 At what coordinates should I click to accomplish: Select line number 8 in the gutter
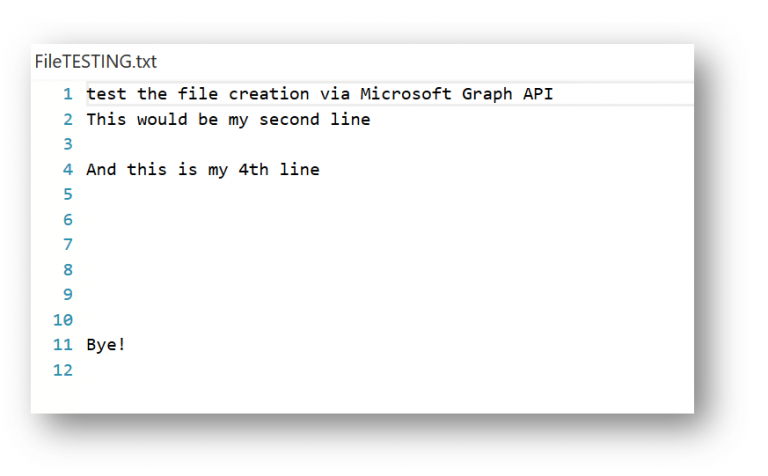[x=68, y=270]
